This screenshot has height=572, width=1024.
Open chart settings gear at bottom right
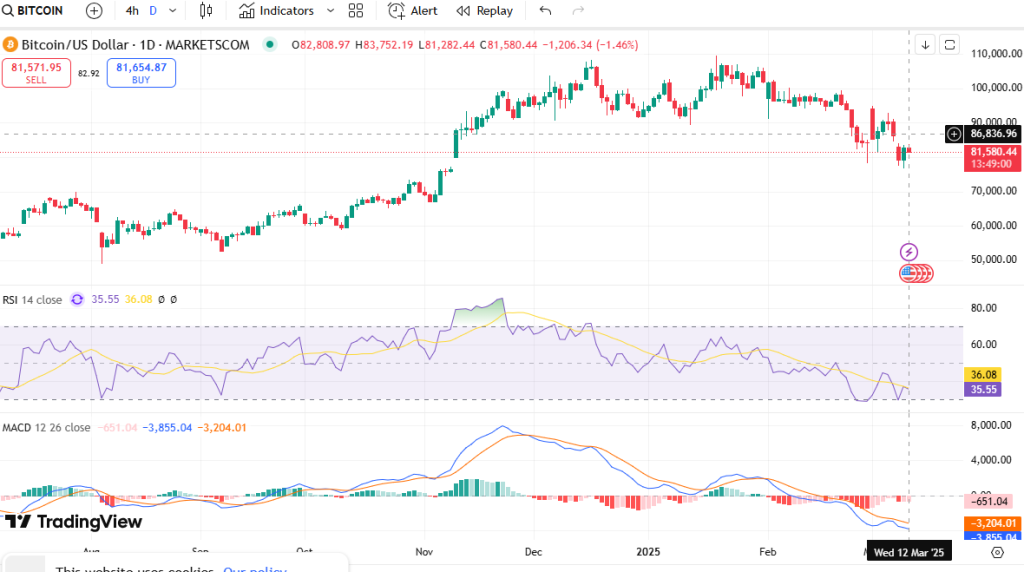[x=997, y=552]
